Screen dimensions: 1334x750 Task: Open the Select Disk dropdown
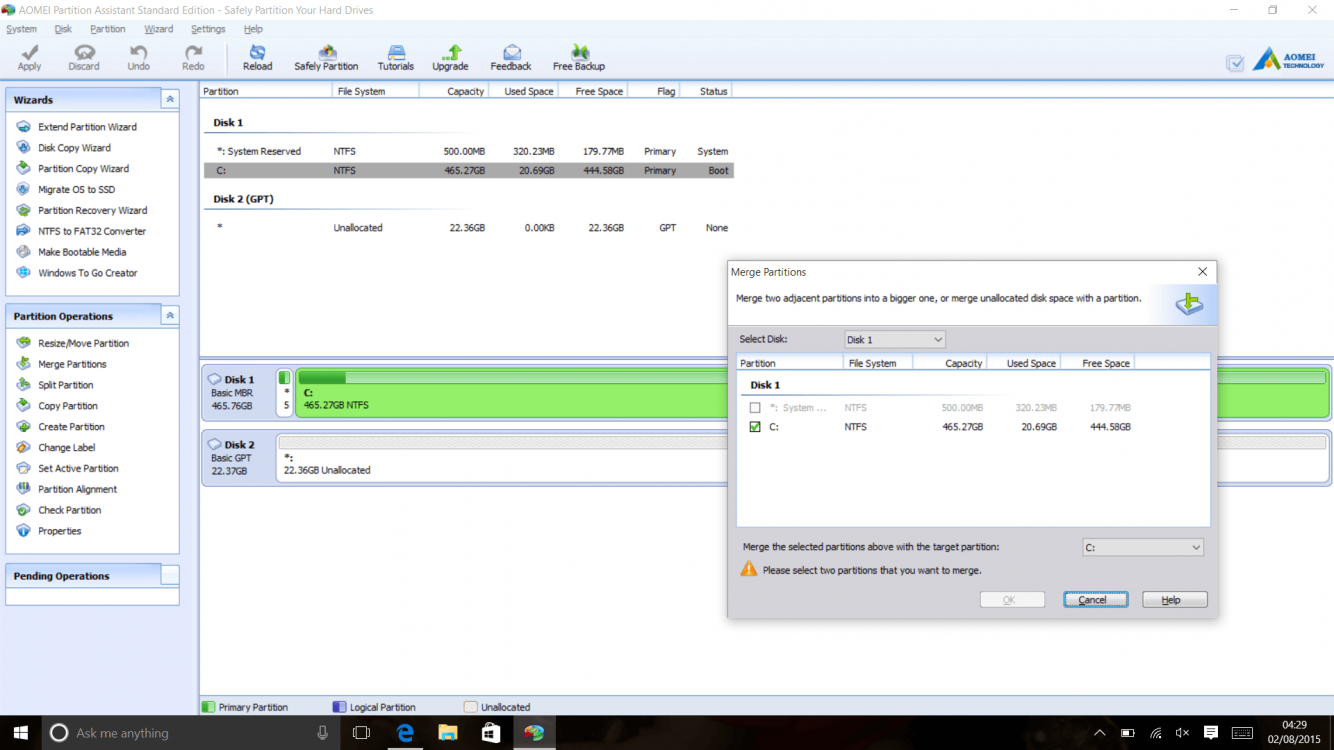[x=895, y=340]
